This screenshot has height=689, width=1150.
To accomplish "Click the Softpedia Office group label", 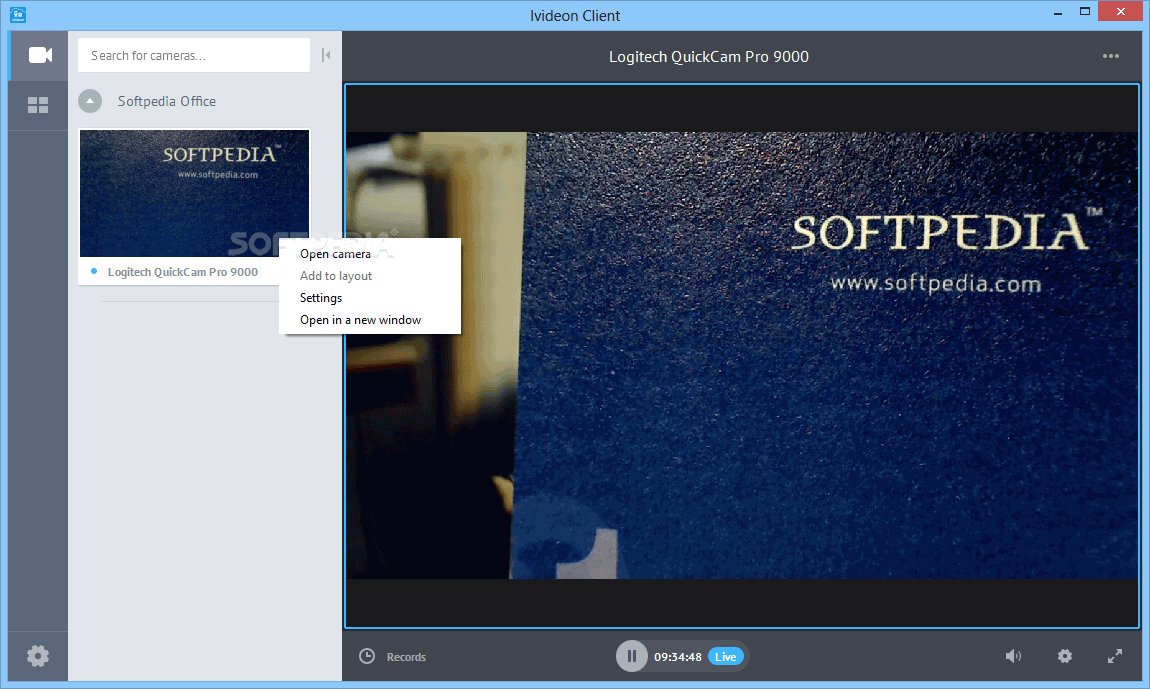I will (x=166, y=101).
